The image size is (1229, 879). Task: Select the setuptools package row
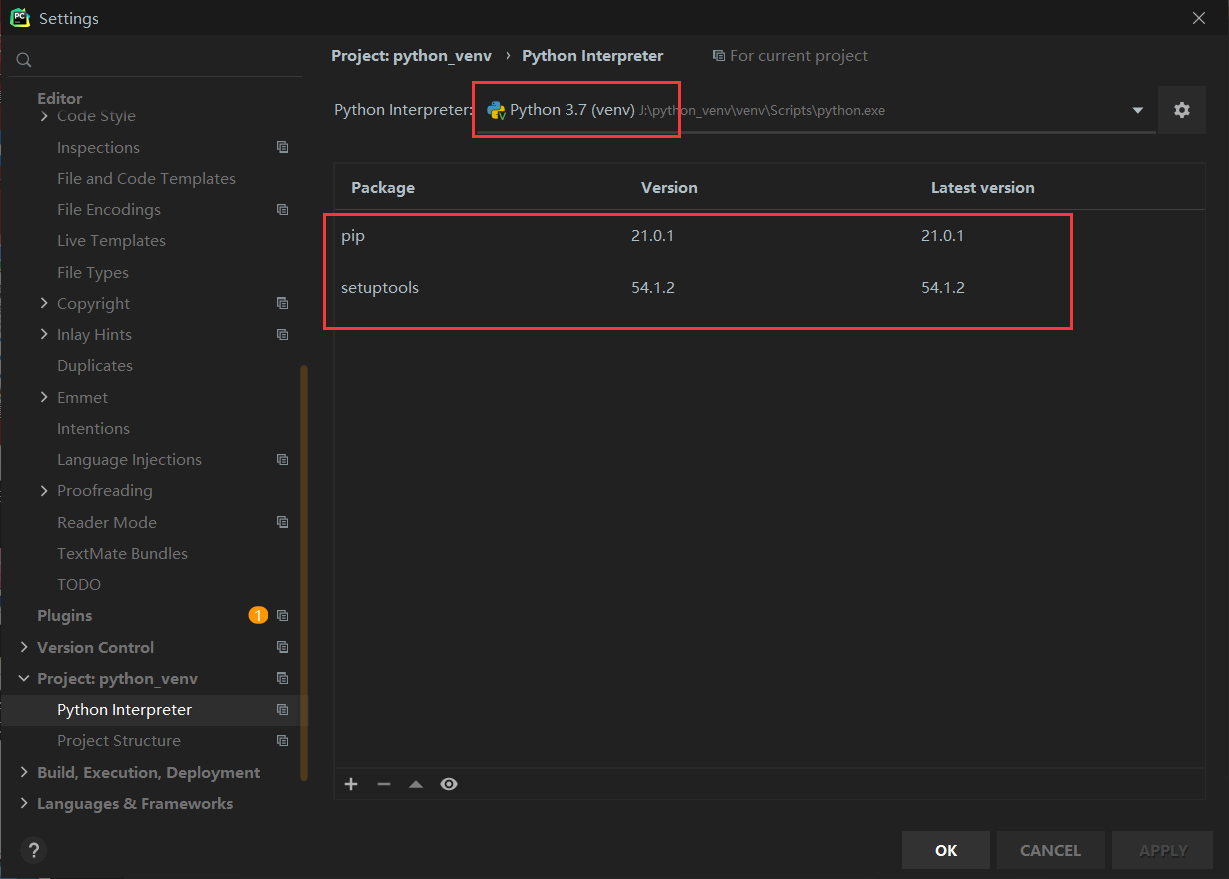pyautogui.click(x=769, y=288)
